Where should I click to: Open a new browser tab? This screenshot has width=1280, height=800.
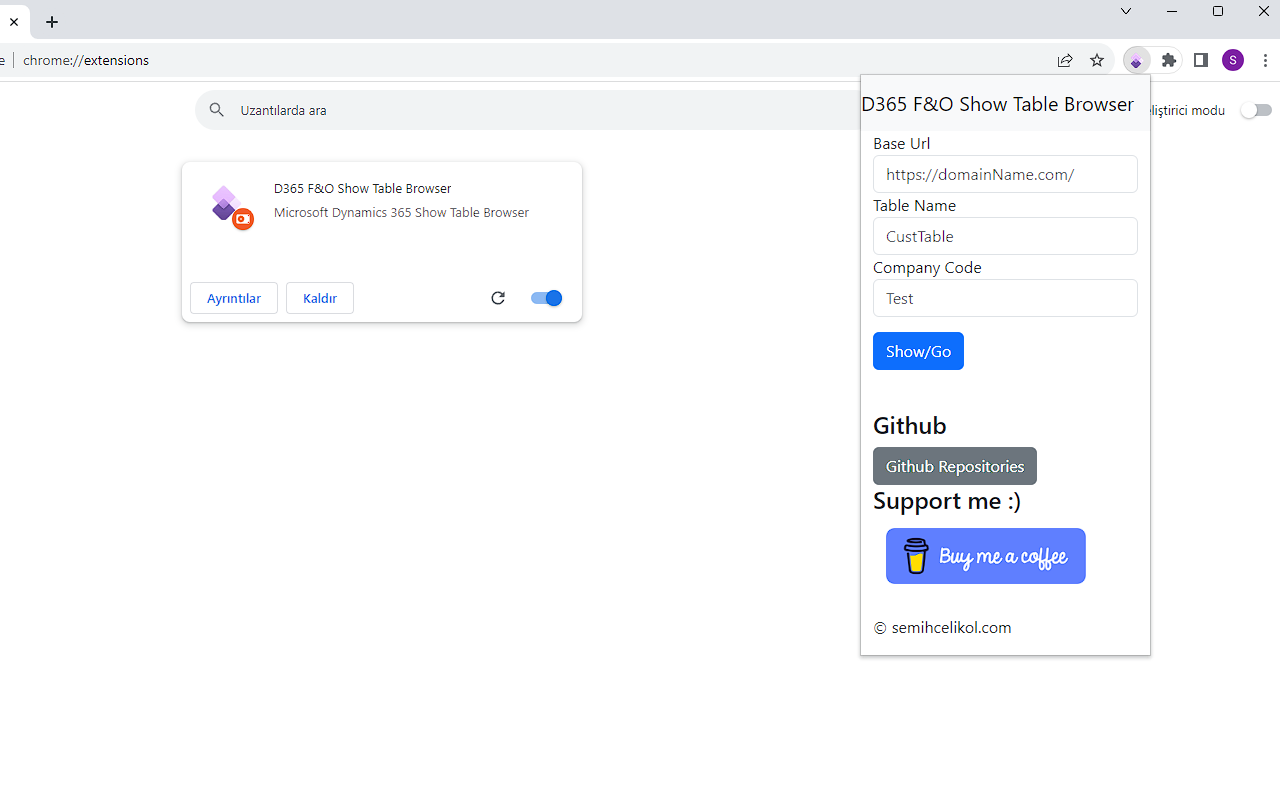point(52,21)
